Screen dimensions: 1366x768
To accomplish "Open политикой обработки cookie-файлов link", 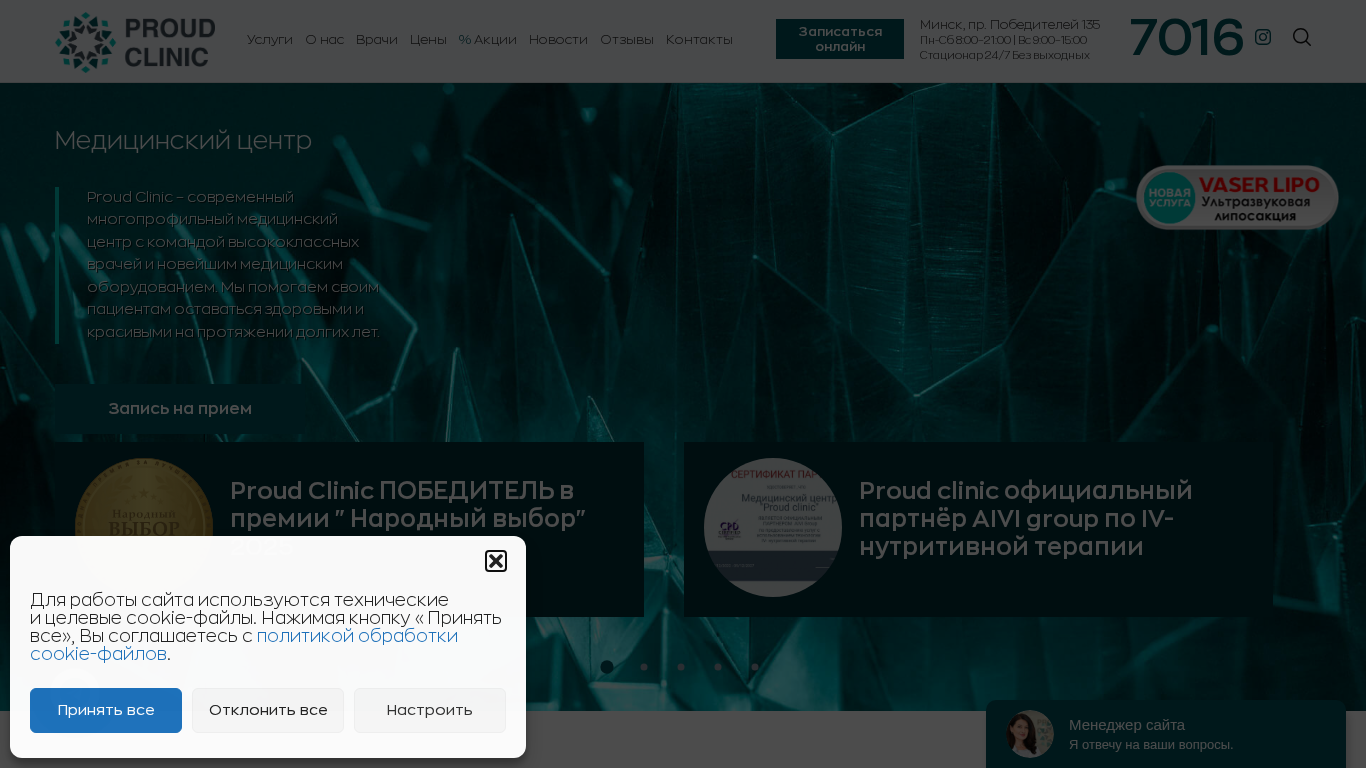I will pyautogui.click(x=244, y=644).
